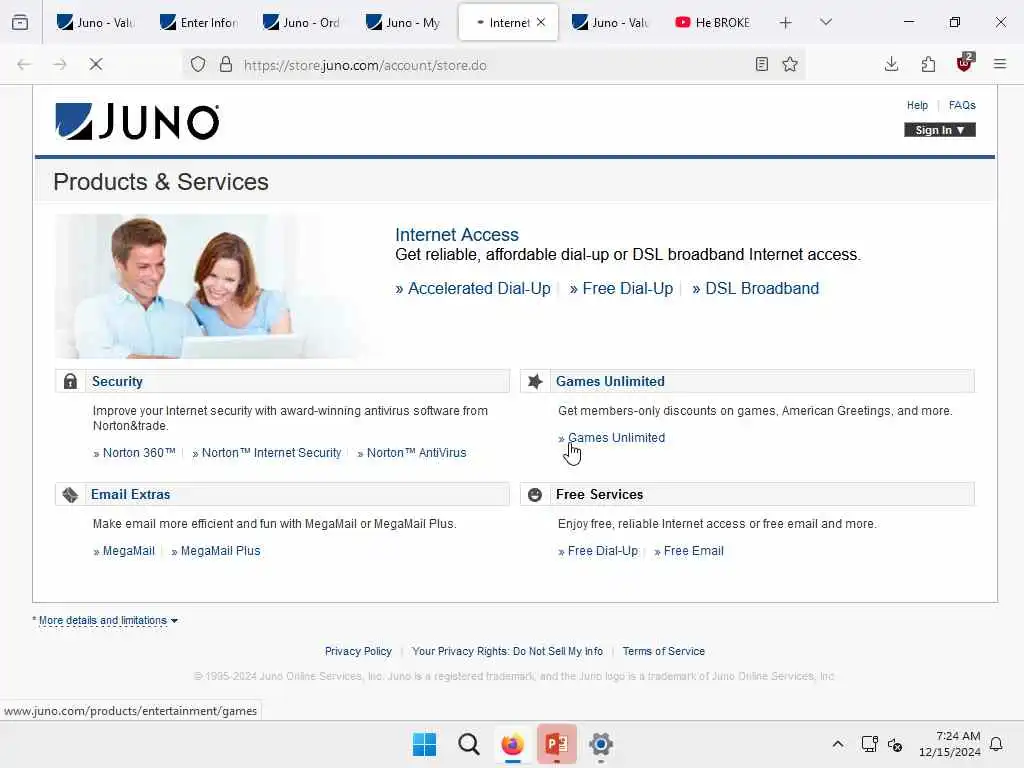Open notification bell in taskbar
The width and height of the screenshot is (1024, 768).
tap(996, 744)
